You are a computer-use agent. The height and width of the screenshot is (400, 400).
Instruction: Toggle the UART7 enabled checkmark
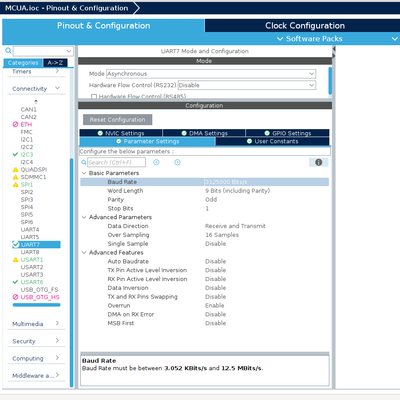(15, 244)
